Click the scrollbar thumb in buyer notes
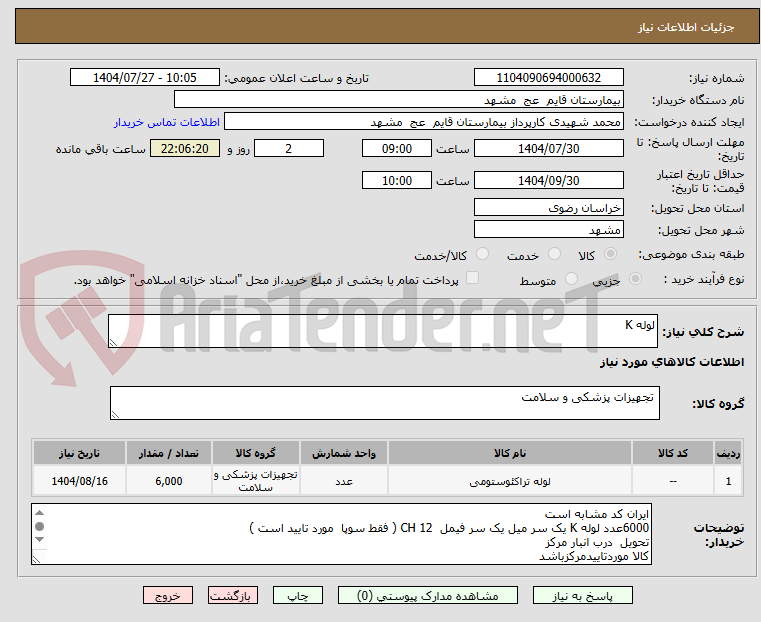 (40, 526)
